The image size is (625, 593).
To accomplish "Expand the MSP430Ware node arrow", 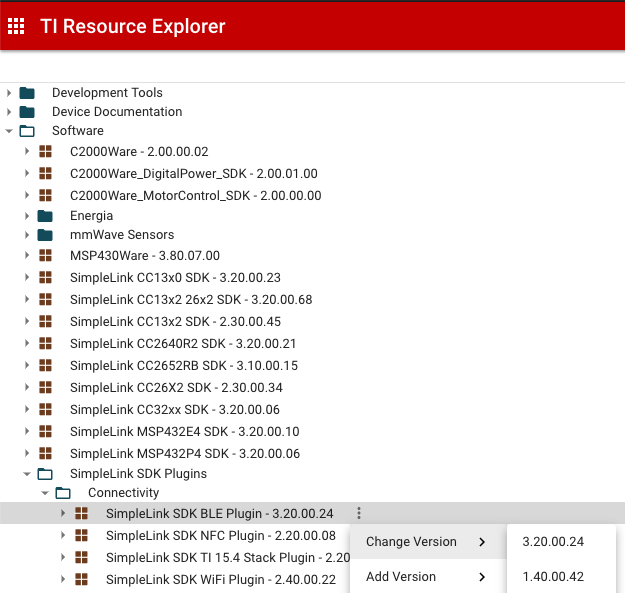I will pos(27,255).
